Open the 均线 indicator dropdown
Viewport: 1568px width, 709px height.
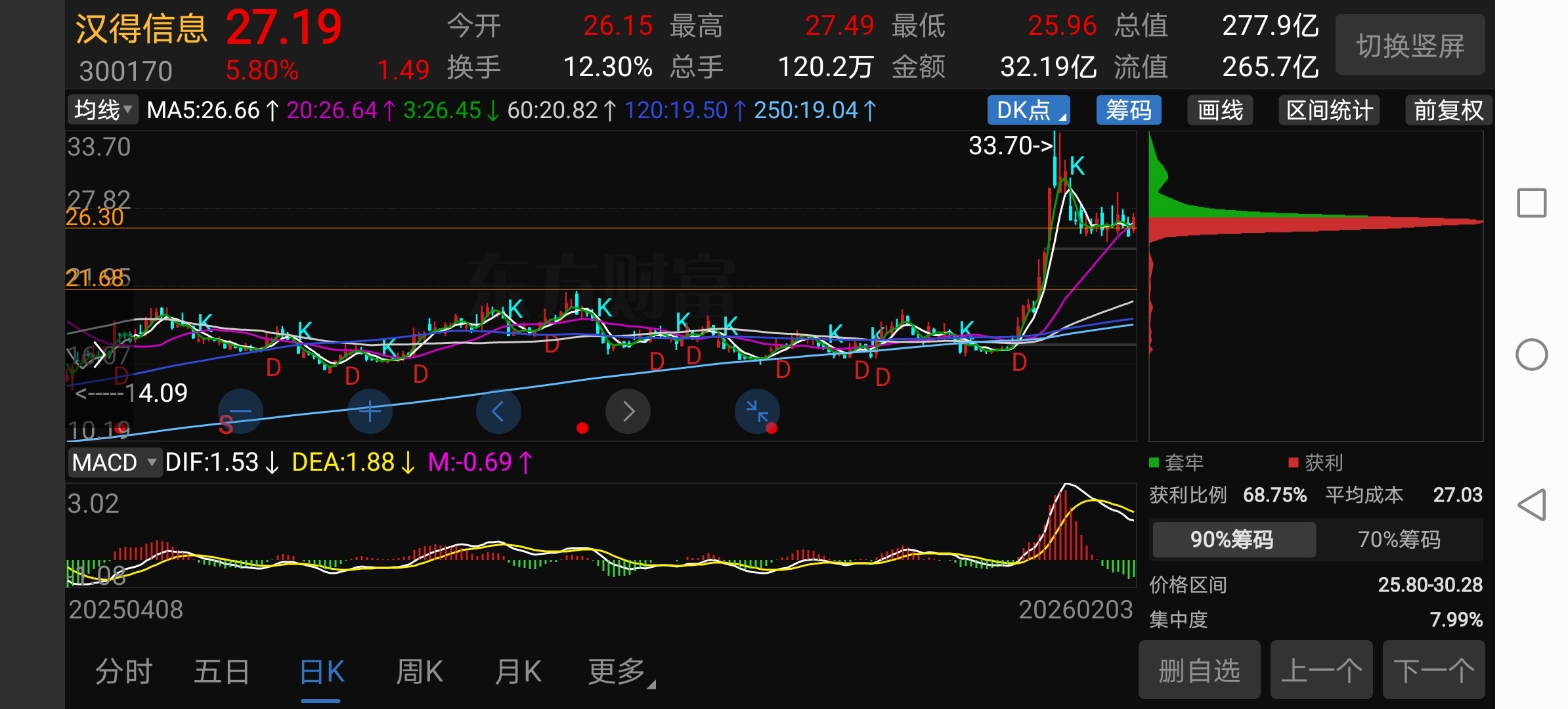coord(102,110)
